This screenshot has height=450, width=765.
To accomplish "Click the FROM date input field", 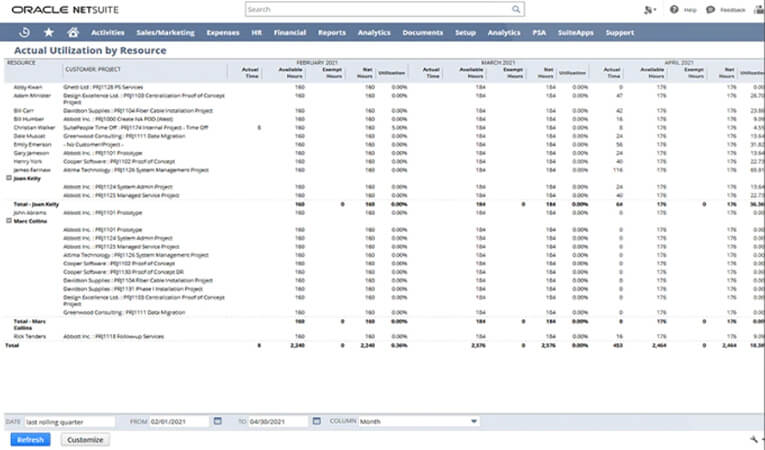I will 179,421.
